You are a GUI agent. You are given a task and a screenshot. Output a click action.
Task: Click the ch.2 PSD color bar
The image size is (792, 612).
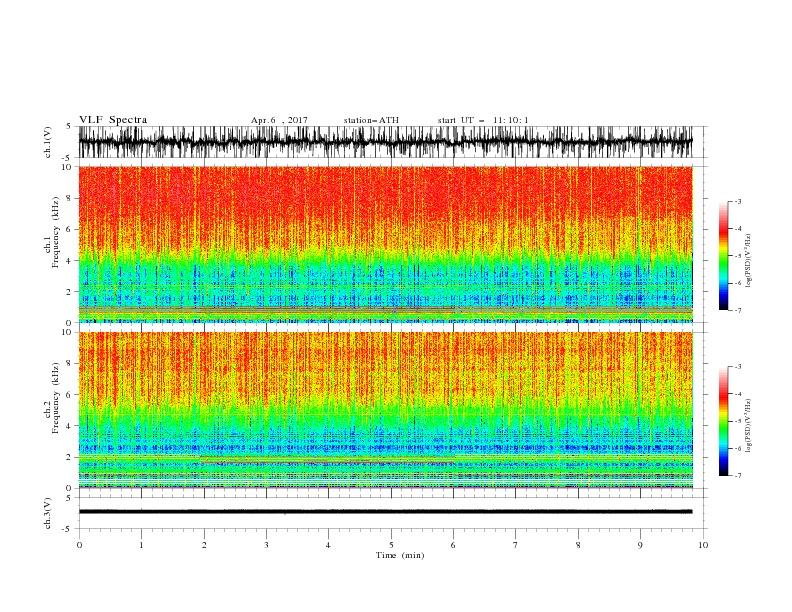click(x=724, y=421)
